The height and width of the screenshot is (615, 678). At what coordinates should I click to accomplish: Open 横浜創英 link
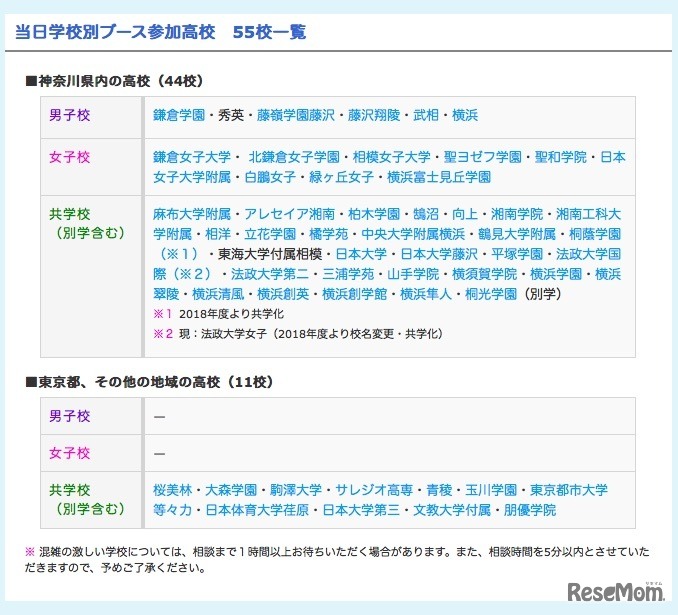coord(283,294)
